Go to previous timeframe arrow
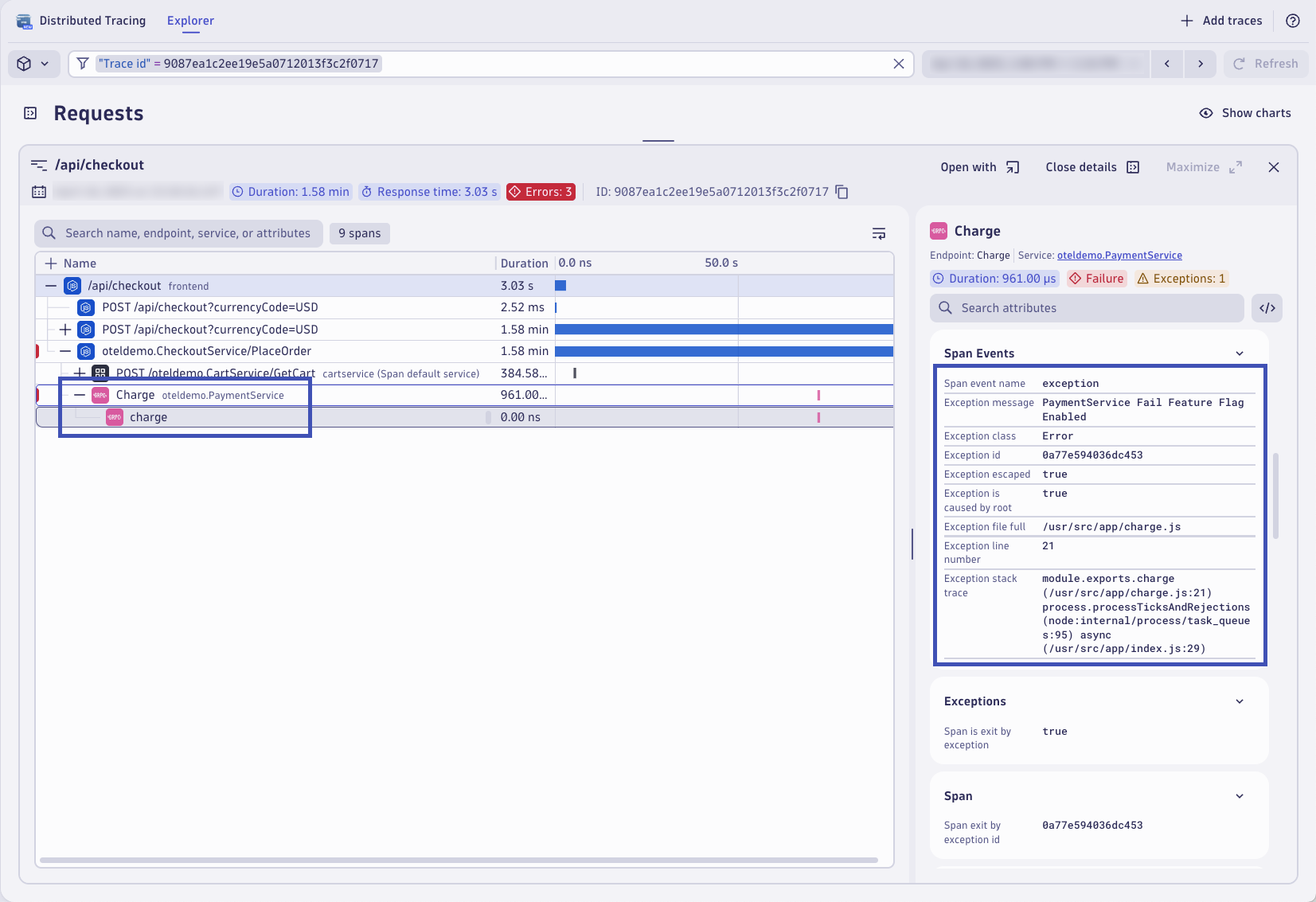The width and height of the screenshot is (1316, 902). click(x=1167, y=64)
